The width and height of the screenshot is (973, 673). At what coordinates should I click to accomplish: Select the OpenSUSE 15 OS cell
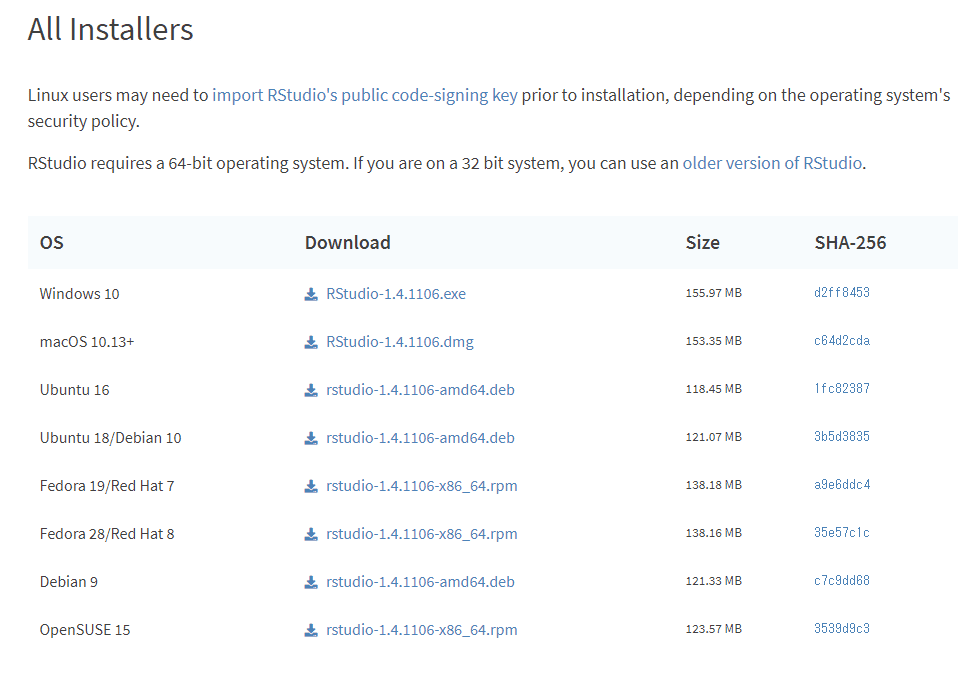point(85,630)
